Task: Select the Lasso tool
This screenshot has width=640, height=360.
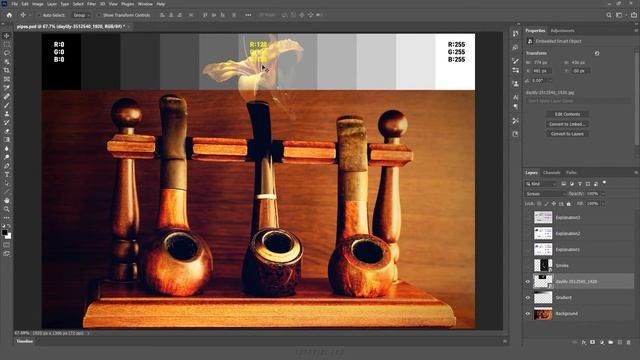Action: pos(7,53)
